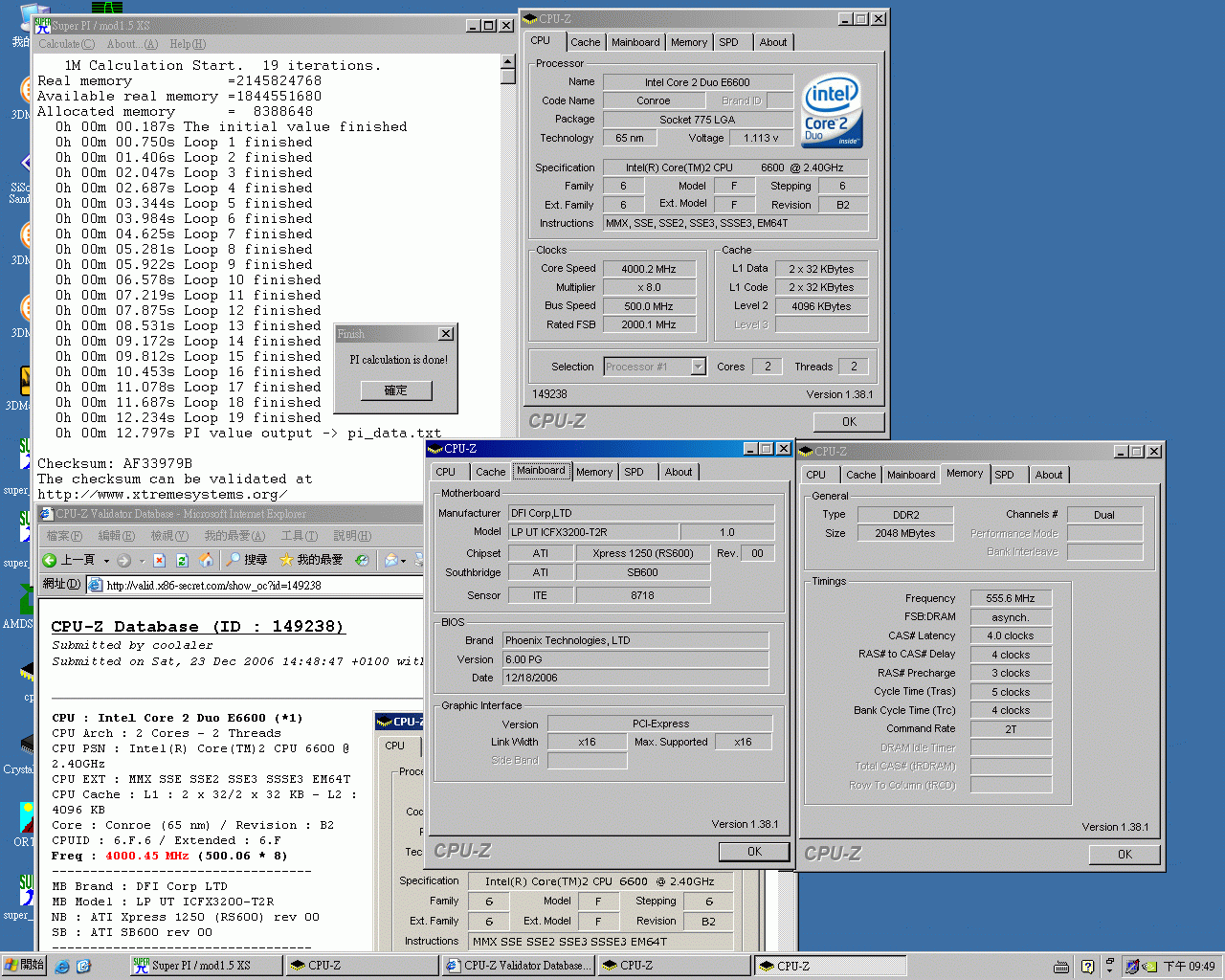Click the Mail envelope icon in IE toolbar

tap(391, 560)
